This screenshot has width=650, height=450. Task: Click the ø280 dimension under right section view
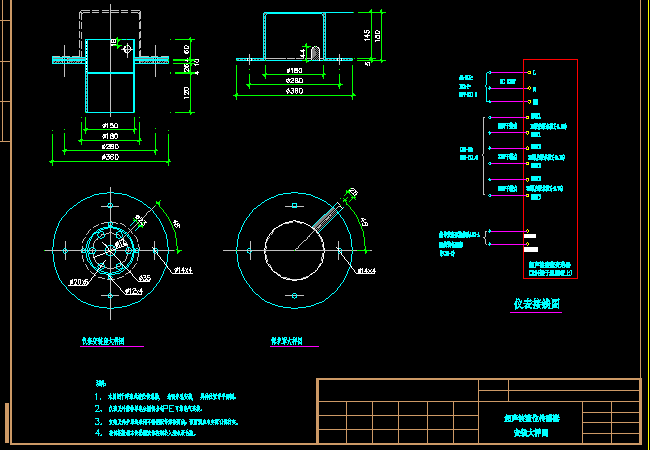tap(295, 80)
